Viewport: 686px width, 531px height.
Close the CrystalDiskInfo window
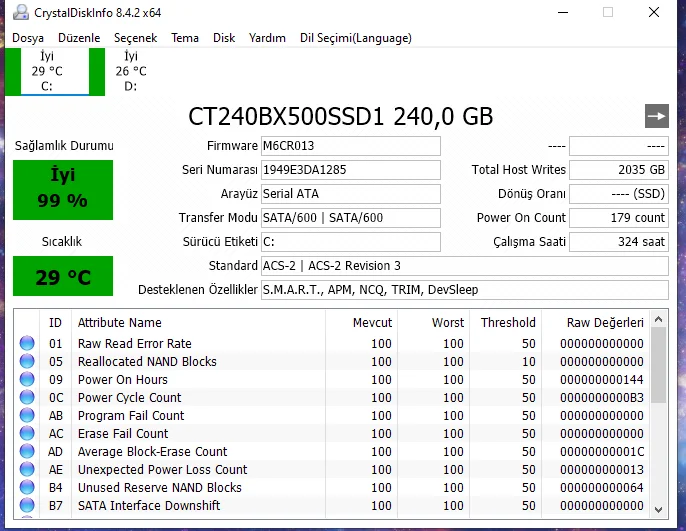coord(654,12)
